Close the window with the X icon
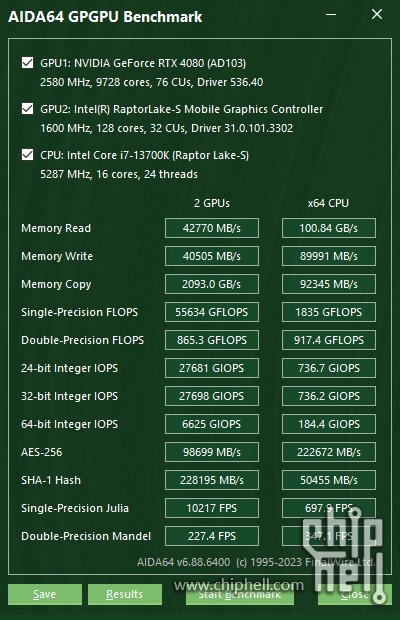This screenshot has width=400, height=620. click(377, 15)
